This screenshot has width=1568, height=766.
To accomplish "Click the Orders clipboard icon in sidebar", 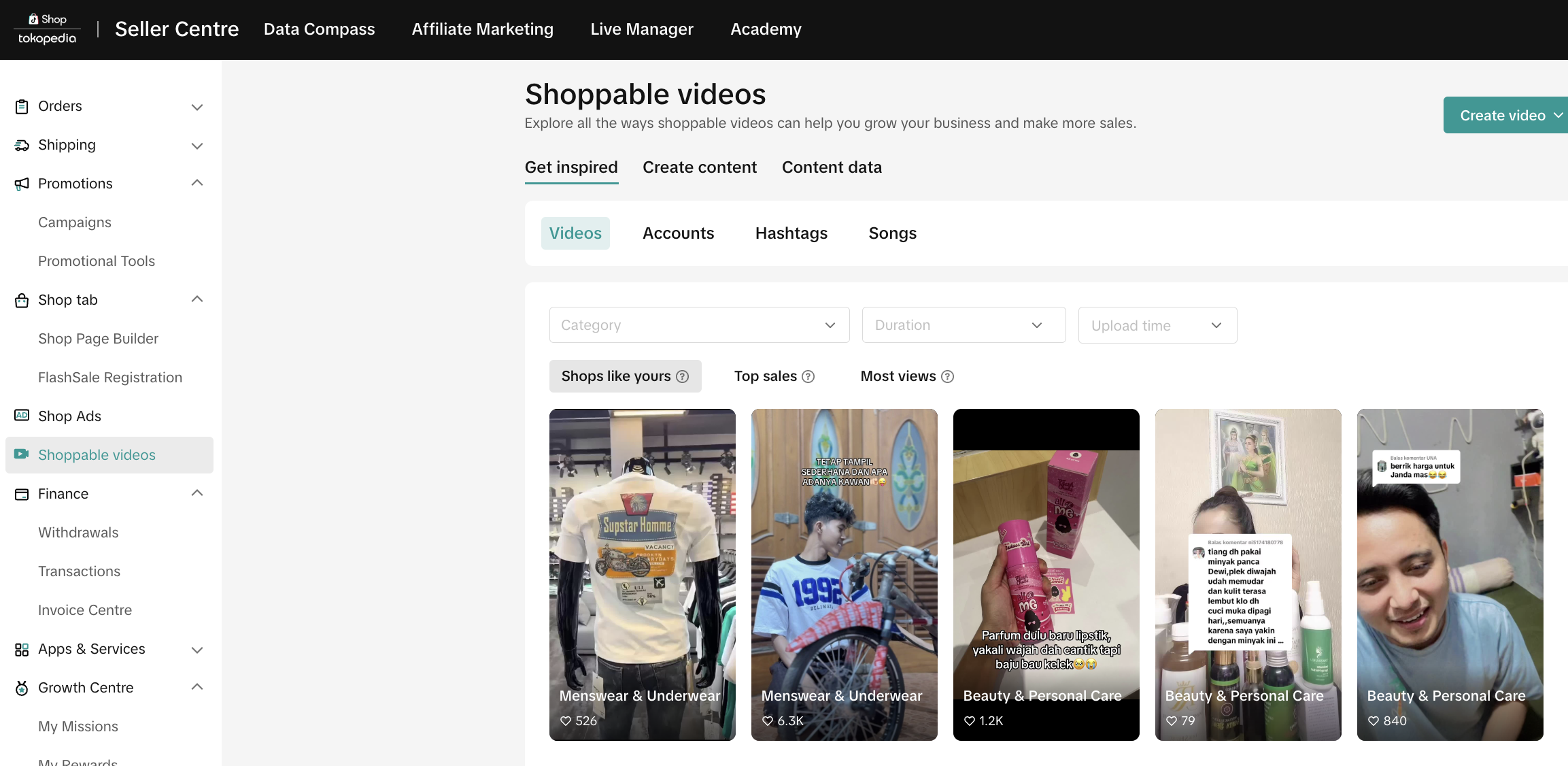I will (x=22, y=107).
